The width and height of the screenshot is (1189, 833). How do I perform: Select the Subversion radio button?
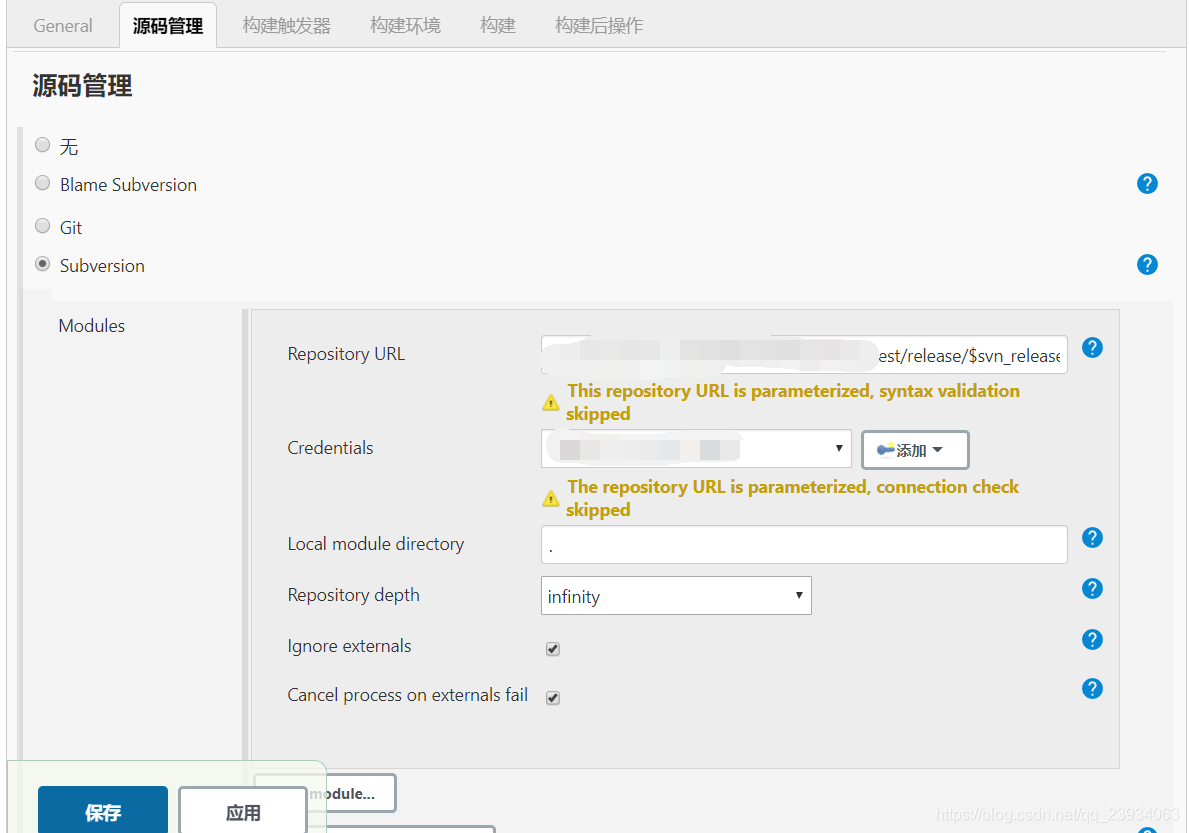pyautogui.click(x=42, y=264)
